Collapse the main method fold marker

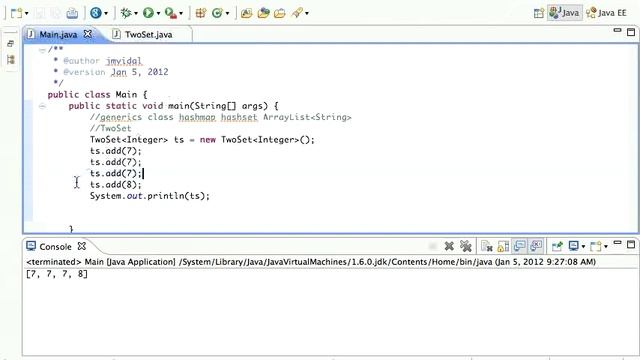42,106
